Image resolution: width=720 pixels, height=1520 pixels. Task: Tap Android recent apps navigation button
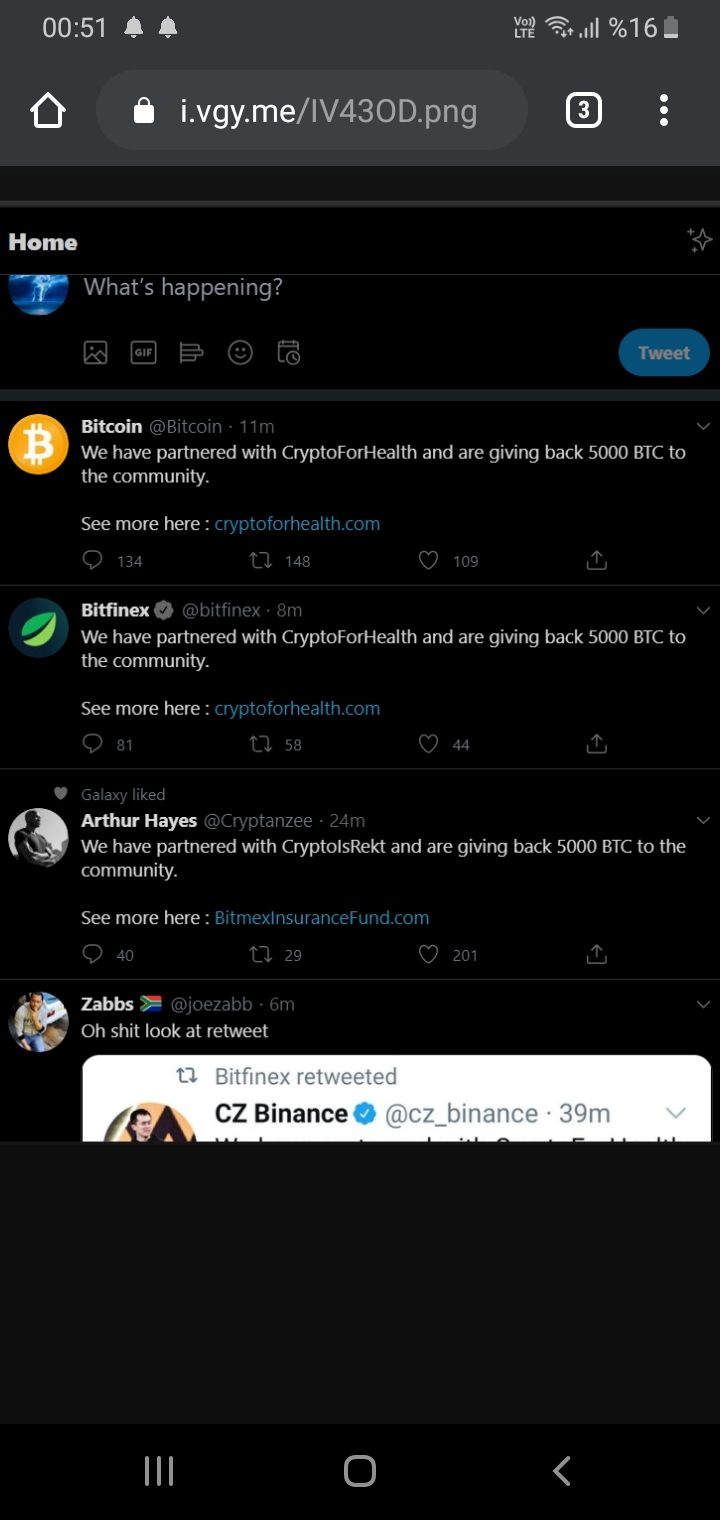click(159, 1471)
